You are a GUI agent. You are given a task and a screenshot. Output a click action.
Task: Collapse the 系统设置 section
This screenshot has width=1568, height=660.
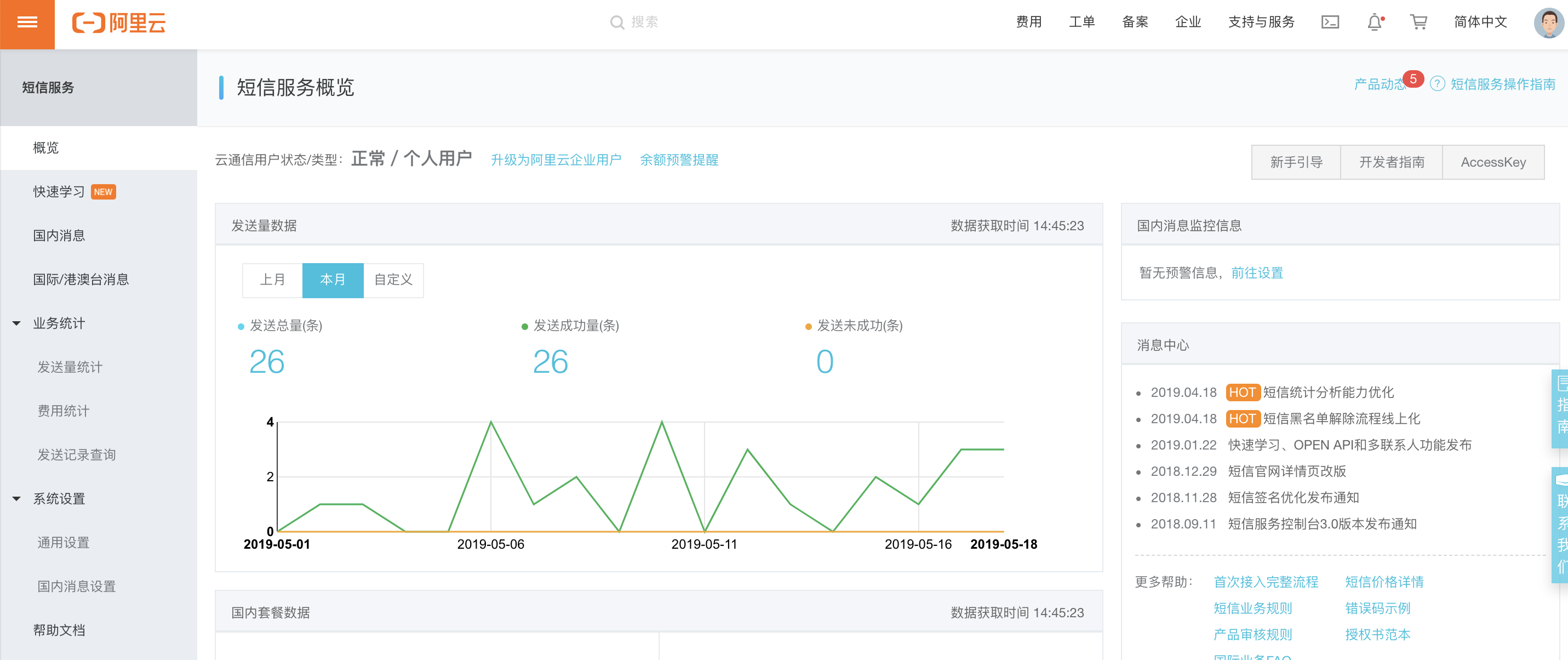coord(16,499)
